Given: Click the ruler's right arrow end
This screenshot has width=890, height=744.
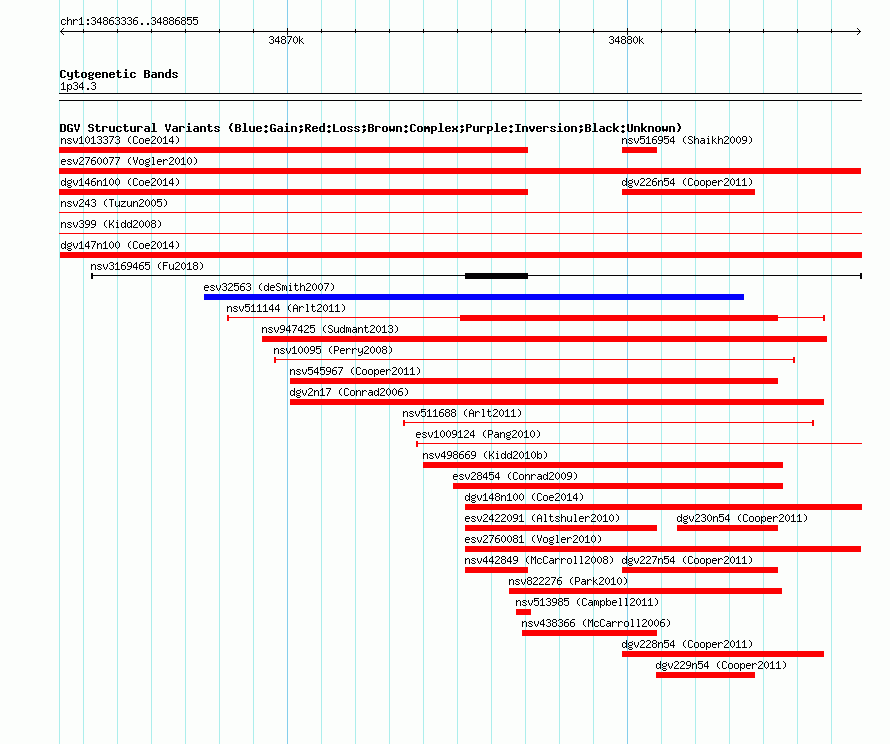Looking at the screenshot, I should pyautogui.click(x=859, y=31).
